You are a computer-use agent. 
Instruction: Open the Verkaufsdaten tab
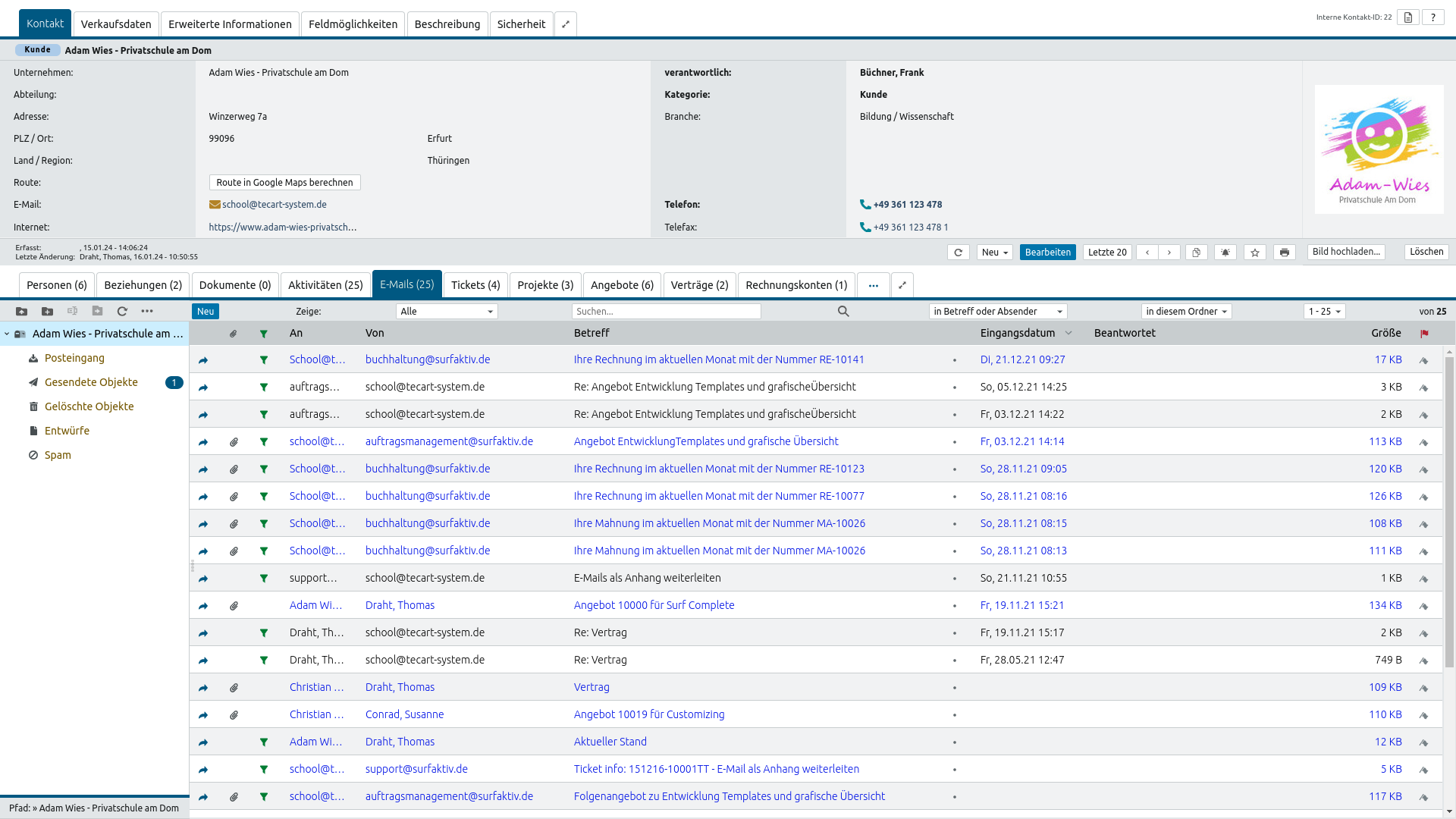[x=116, y=24]
